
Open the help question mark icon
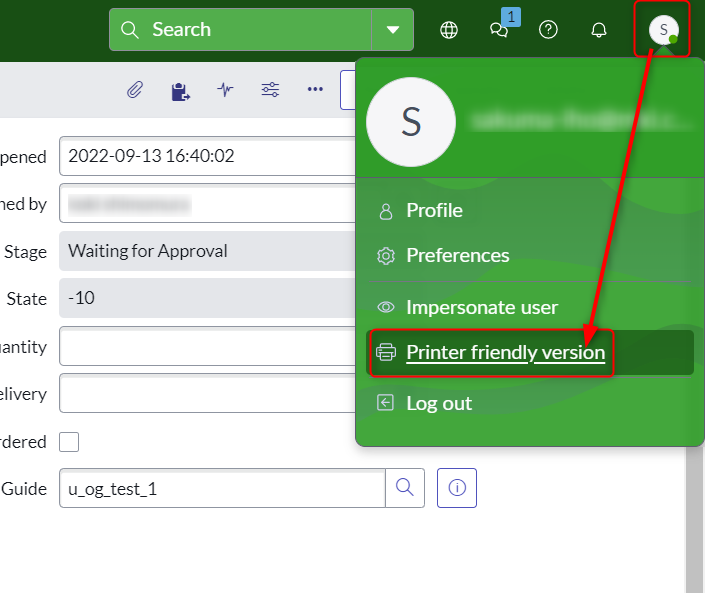(548, 30)
